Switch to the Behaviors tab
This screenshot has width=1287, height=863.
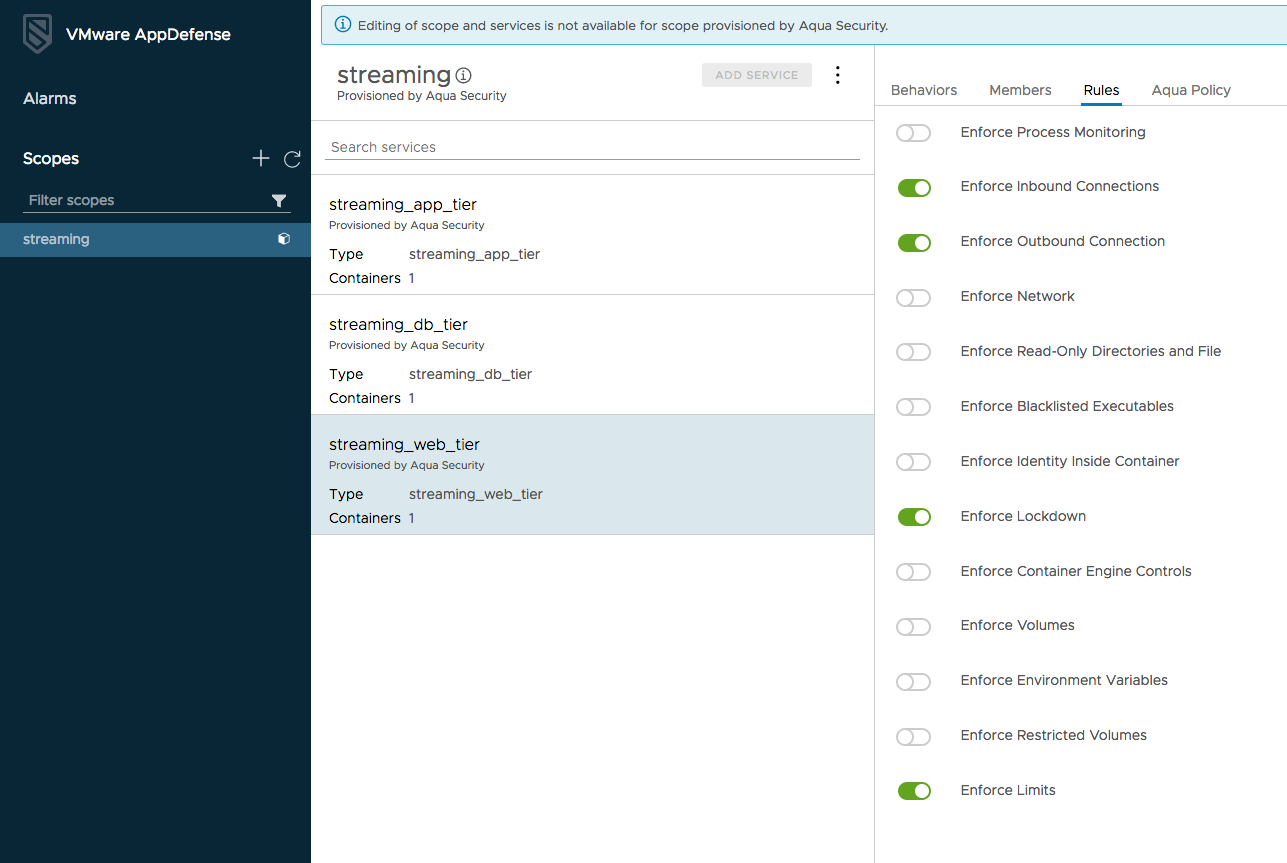tap(924, 90)
